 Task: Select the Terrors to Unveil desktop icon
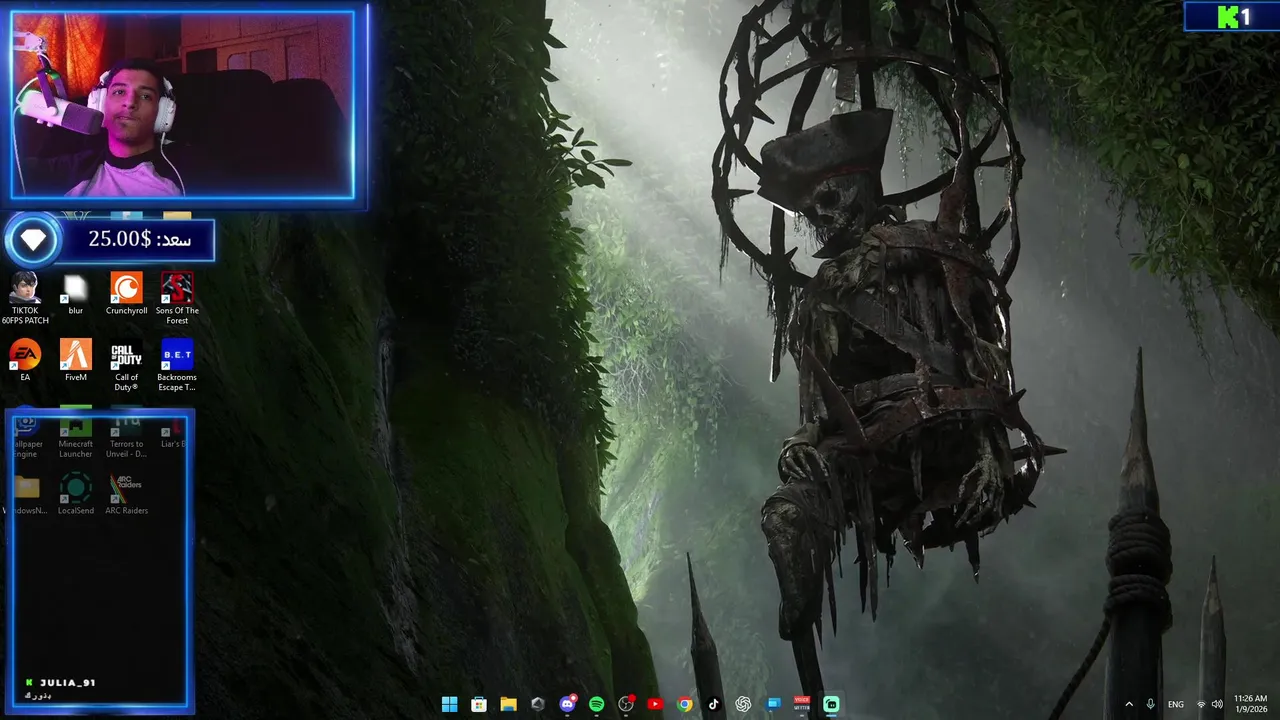[x=127, y=433]
